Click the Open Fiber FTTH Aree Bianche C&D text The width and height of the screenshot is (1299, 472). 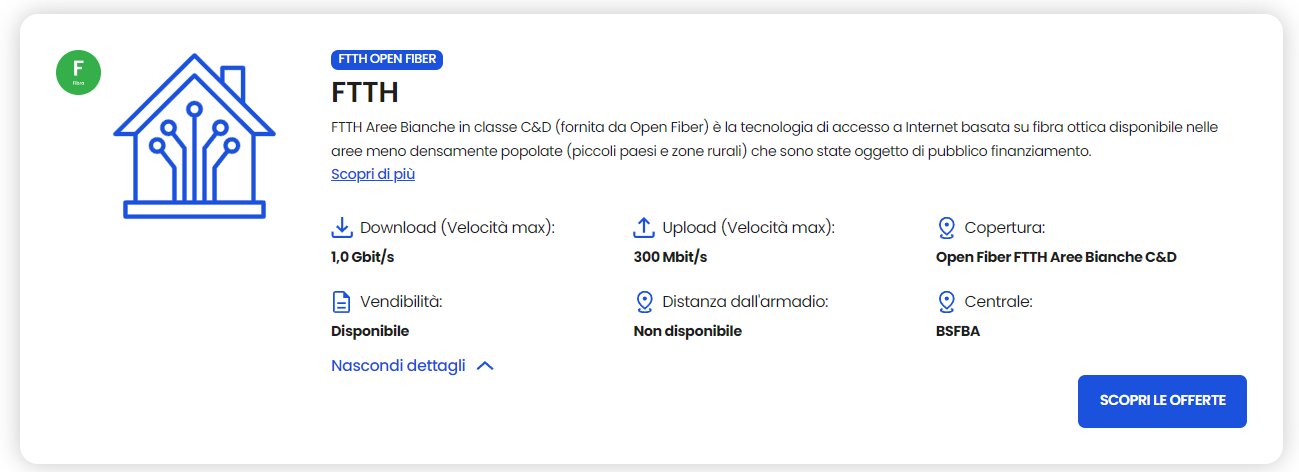pyautogui.click(x=1056, y=257)
